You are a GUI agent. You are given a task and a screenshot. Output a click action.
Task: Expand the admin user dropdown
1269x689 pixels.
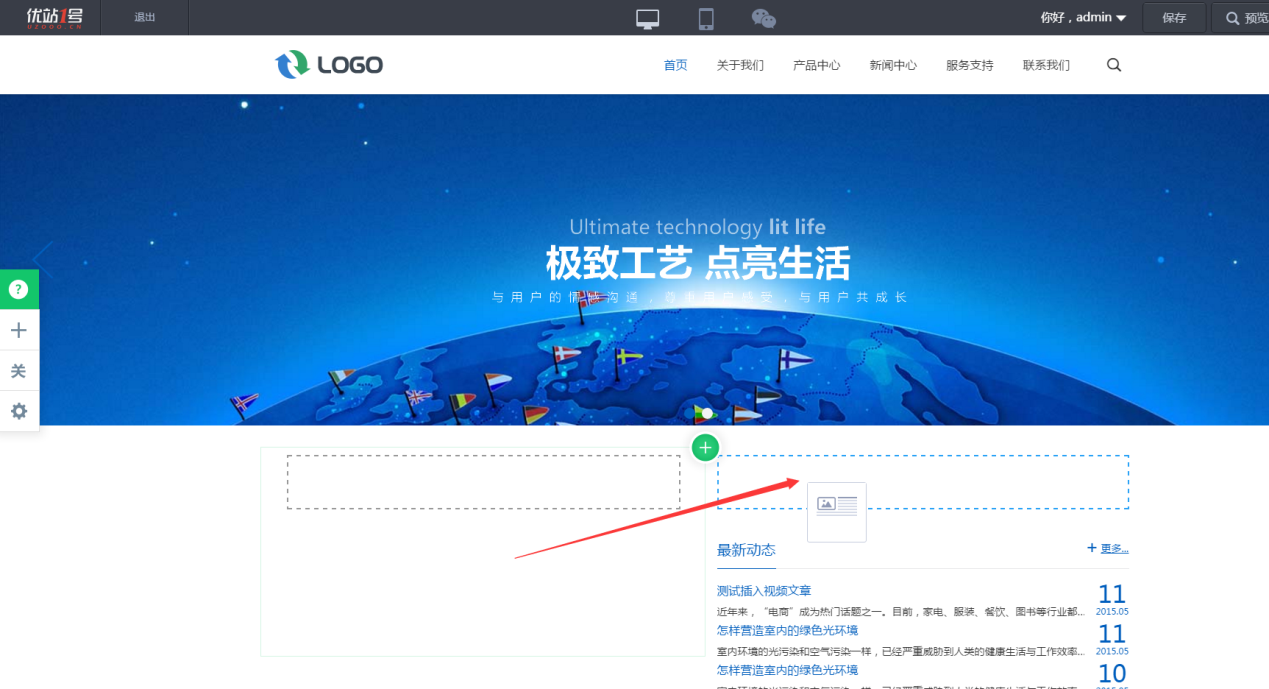[1084, 17]
